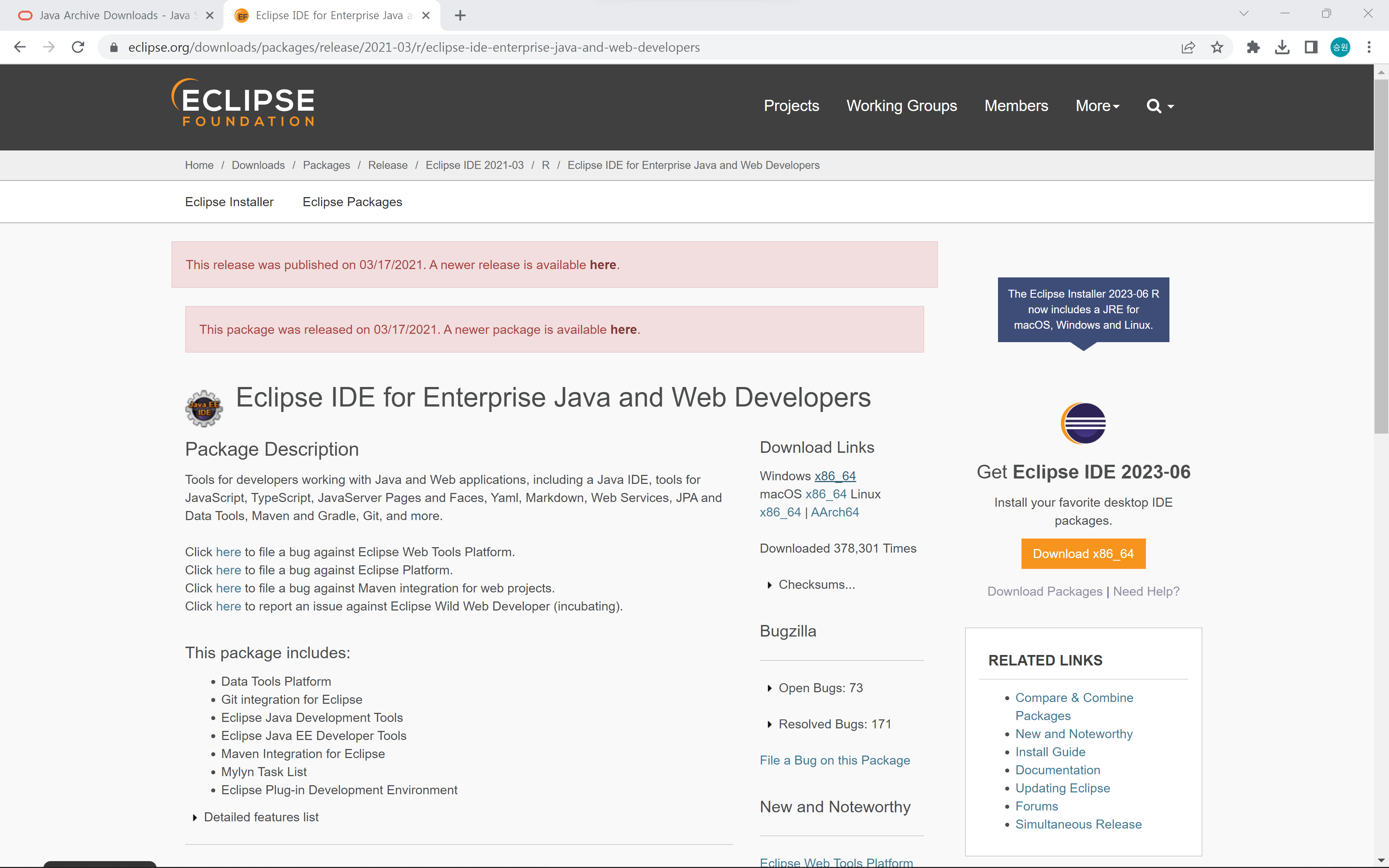Open the Eclipse Packages menu item
This screenshot has height=868, width=1389.
point(352,202)
